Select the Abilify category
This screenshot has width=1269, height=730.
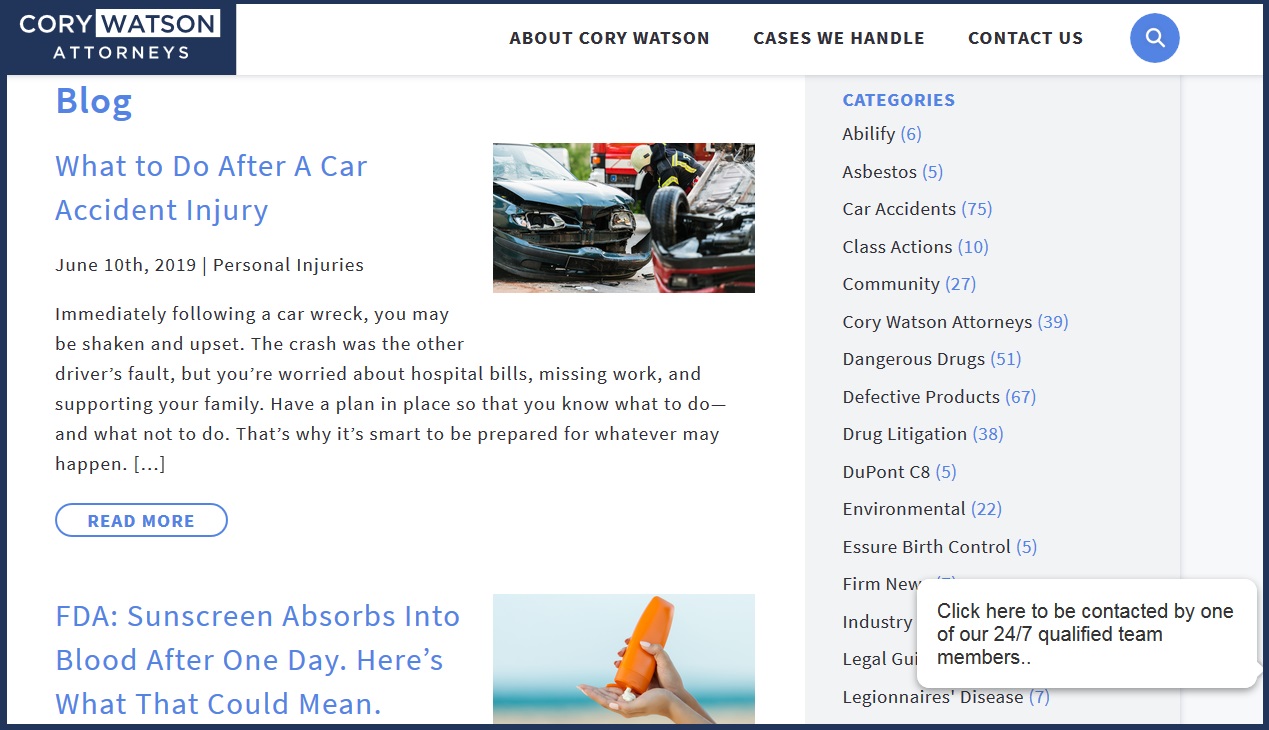click(x=868, y=134)
